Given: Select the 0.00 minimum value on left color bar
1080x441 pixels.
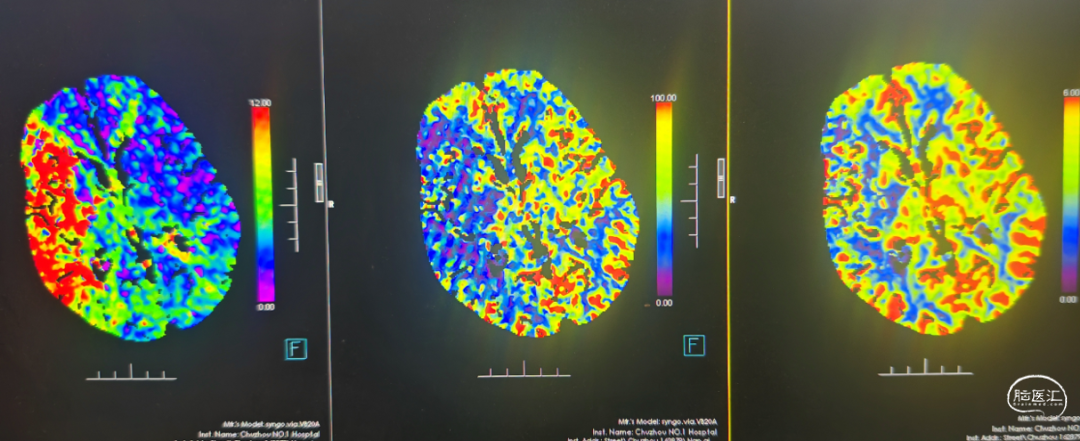Looking at the screenshot, I should (264, 307).
